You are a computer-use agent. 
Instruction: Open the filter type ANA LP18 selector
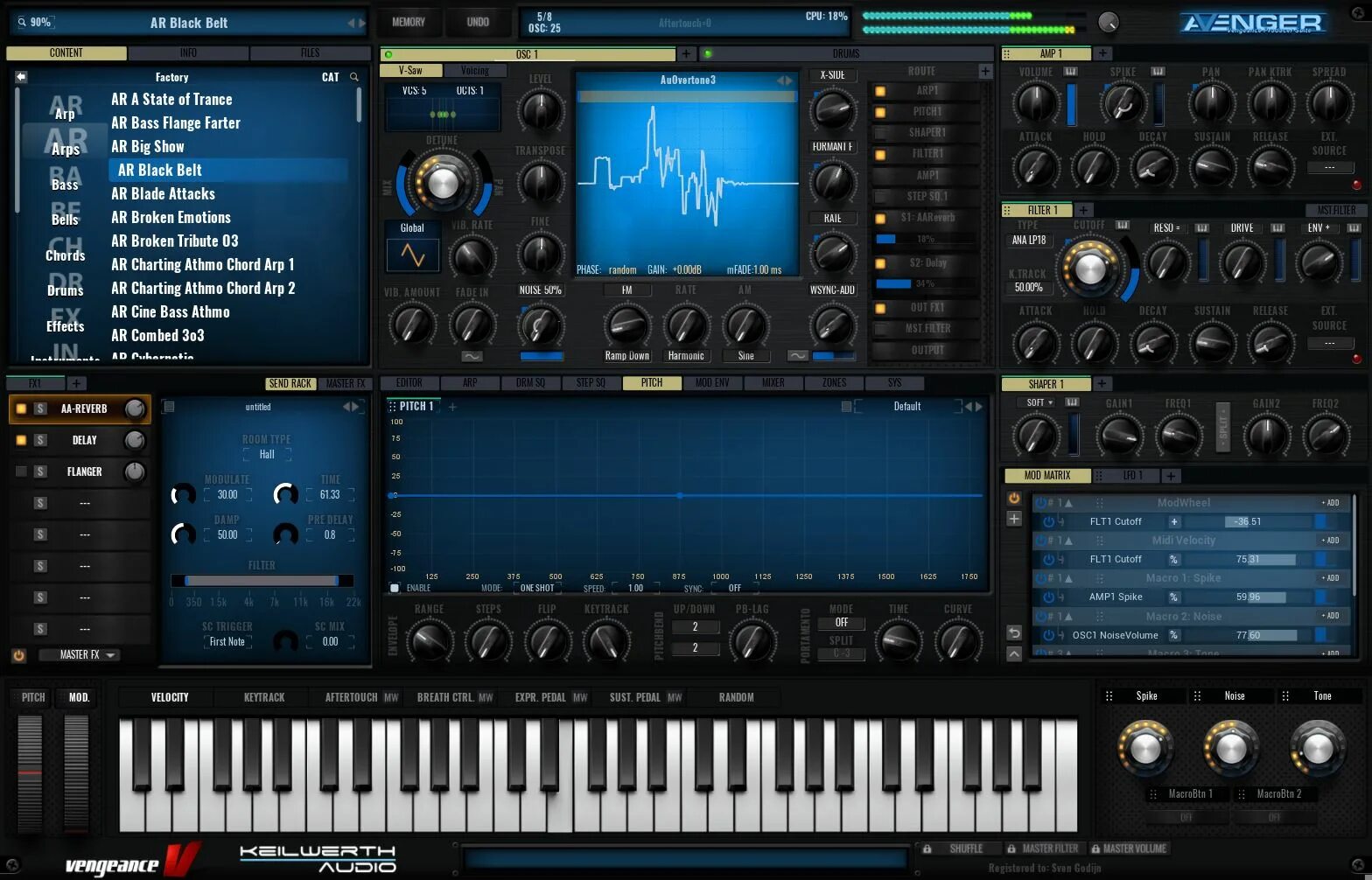coord(1029,240)
